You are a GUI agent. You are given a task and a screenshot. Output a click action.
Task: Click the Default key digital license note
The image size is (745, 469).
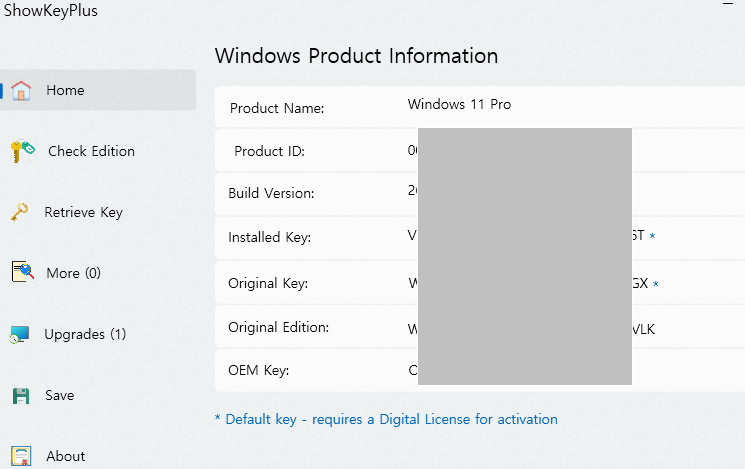click(x=386, y=419)
